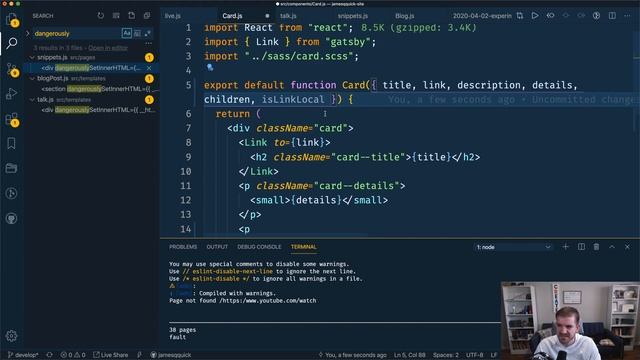This screenshot has height=360, width=640.
Task: Collapse talk.js search result group
Action: 32,100
